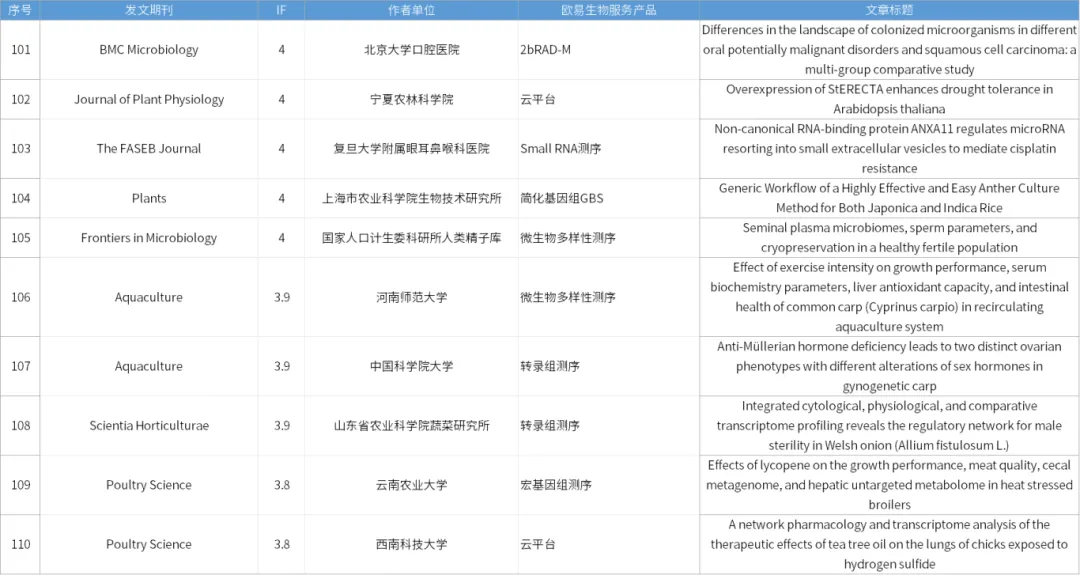This screenshot has width=1080, height=575.
Task: Select the 宁夏农林科学院 cell
Action: [411, 99]
